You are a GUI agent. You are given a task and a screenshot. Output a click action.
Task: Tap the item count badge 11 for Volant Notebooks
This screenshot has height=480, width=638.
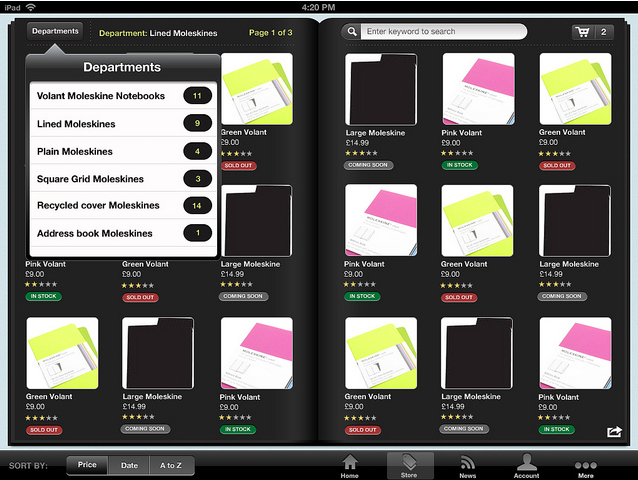coord(197,96)
